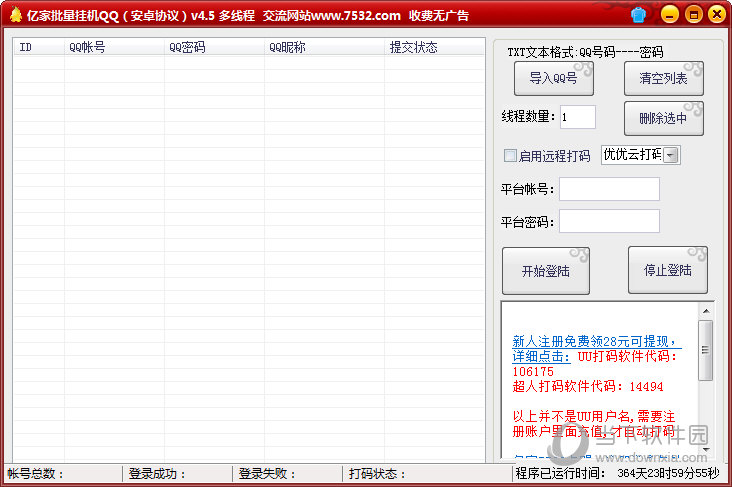The height and width of the screenshot is (487, 732).
Task: Click the 打码状态 status bar entry
Action: [x=377, y=474]
